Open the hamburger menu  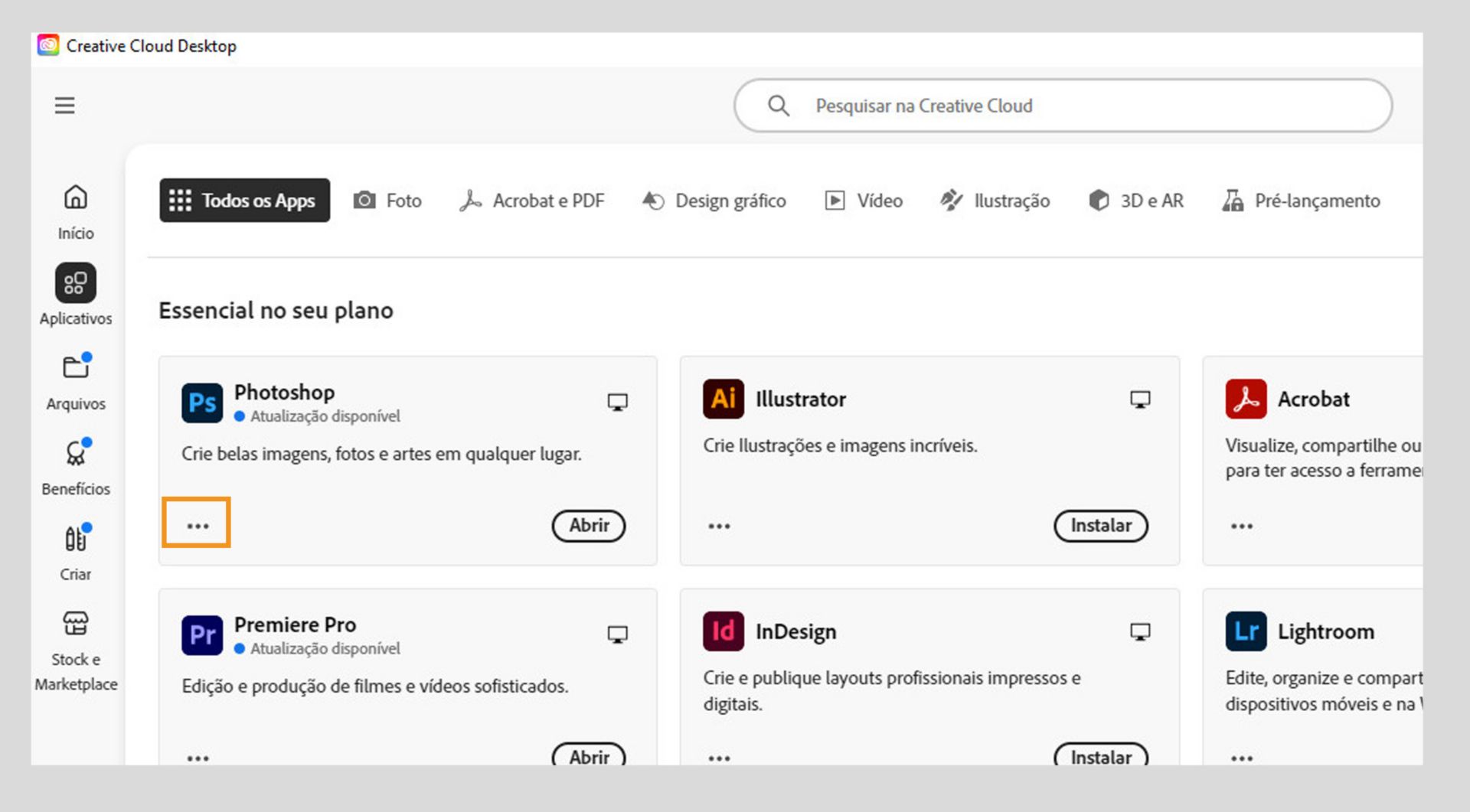tap(65, 106)
